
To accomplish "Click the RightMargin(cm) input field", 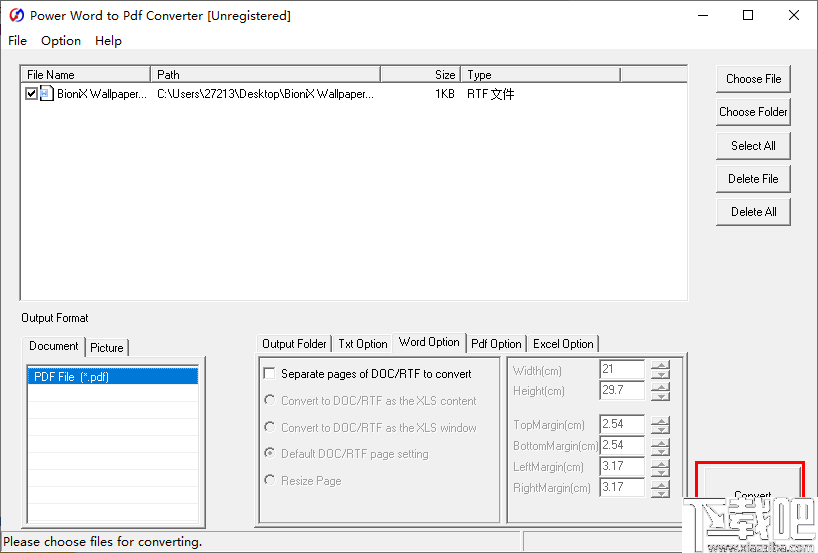I will pyautogui.click(x=622, y=487).
